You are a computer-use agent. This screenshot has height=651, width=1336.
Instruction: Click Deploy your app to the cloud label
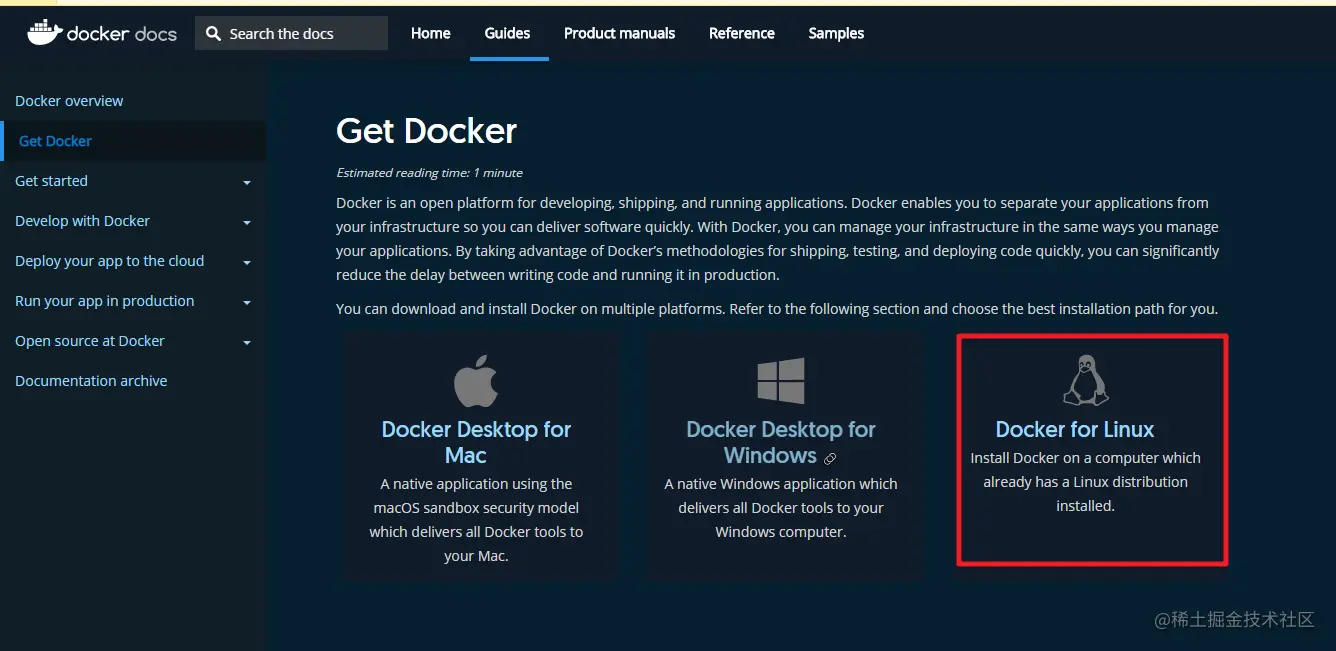click(109, 261)
